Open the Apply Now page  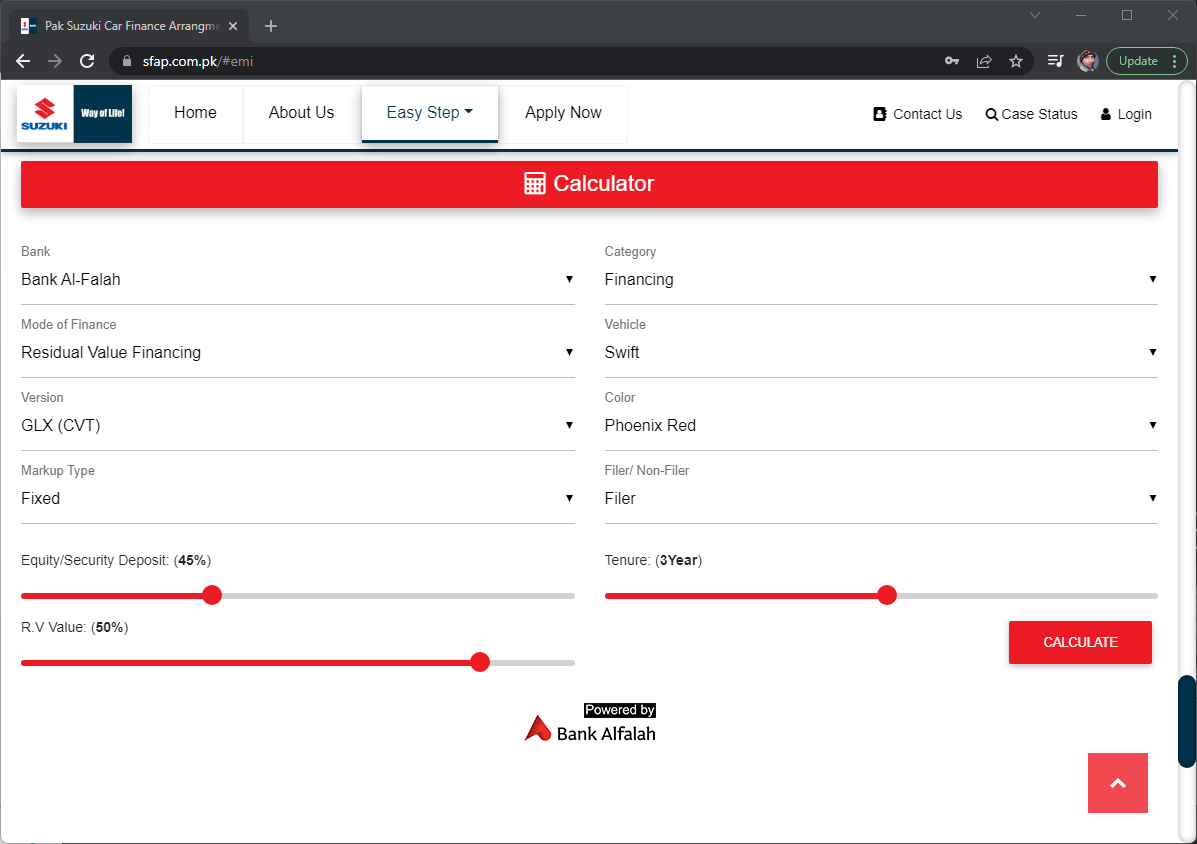pos(563,113)
